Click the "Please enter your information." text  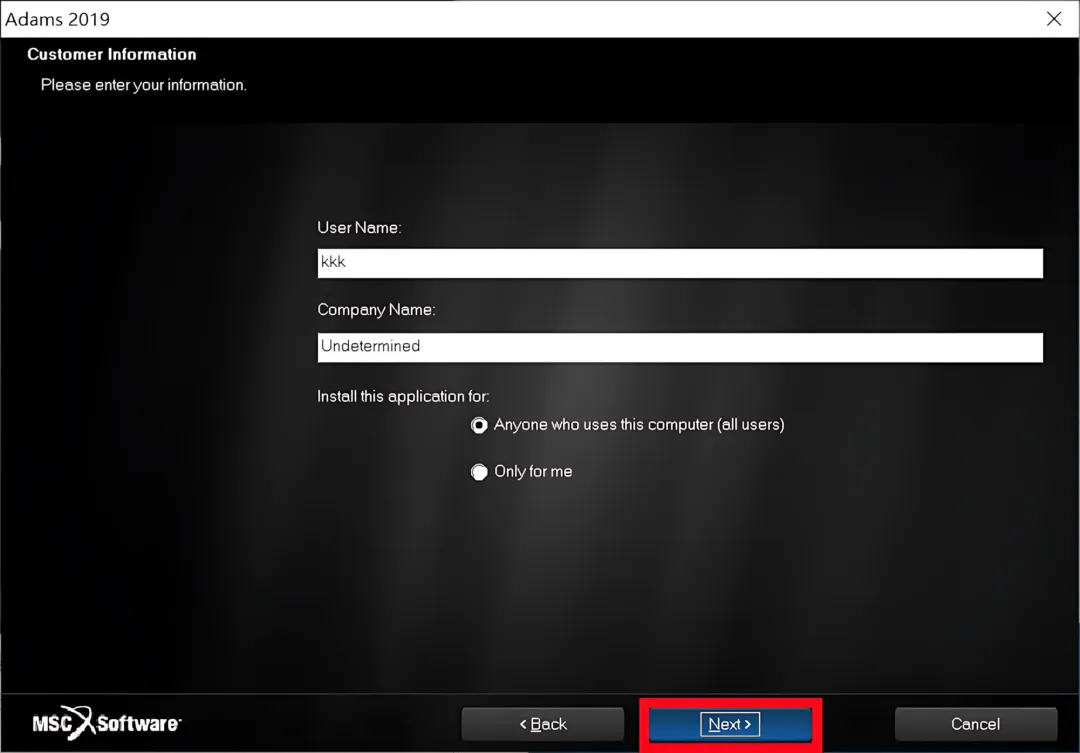[x=143, y=85]
